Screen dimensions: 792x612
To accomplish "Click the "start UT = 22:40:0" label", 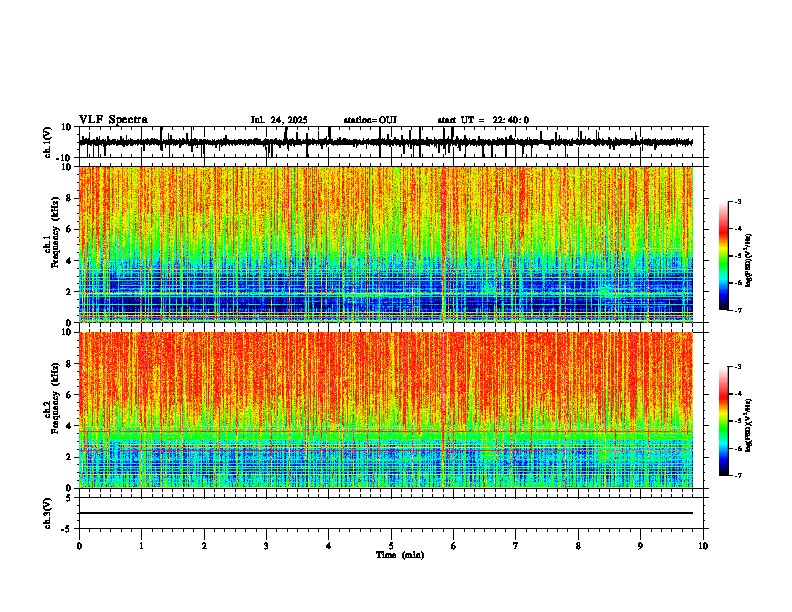I will [x=483, y=120].
